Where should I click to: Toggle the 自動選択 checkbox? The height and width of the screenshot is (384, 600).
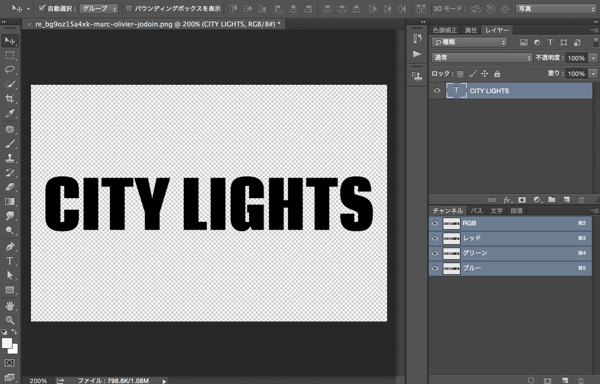pyautogui.click(x=42, y=8)
